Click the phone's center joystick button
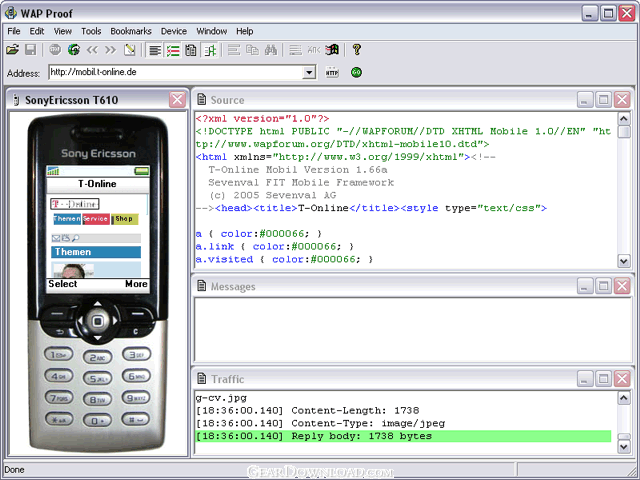 [x=98, y=321]
